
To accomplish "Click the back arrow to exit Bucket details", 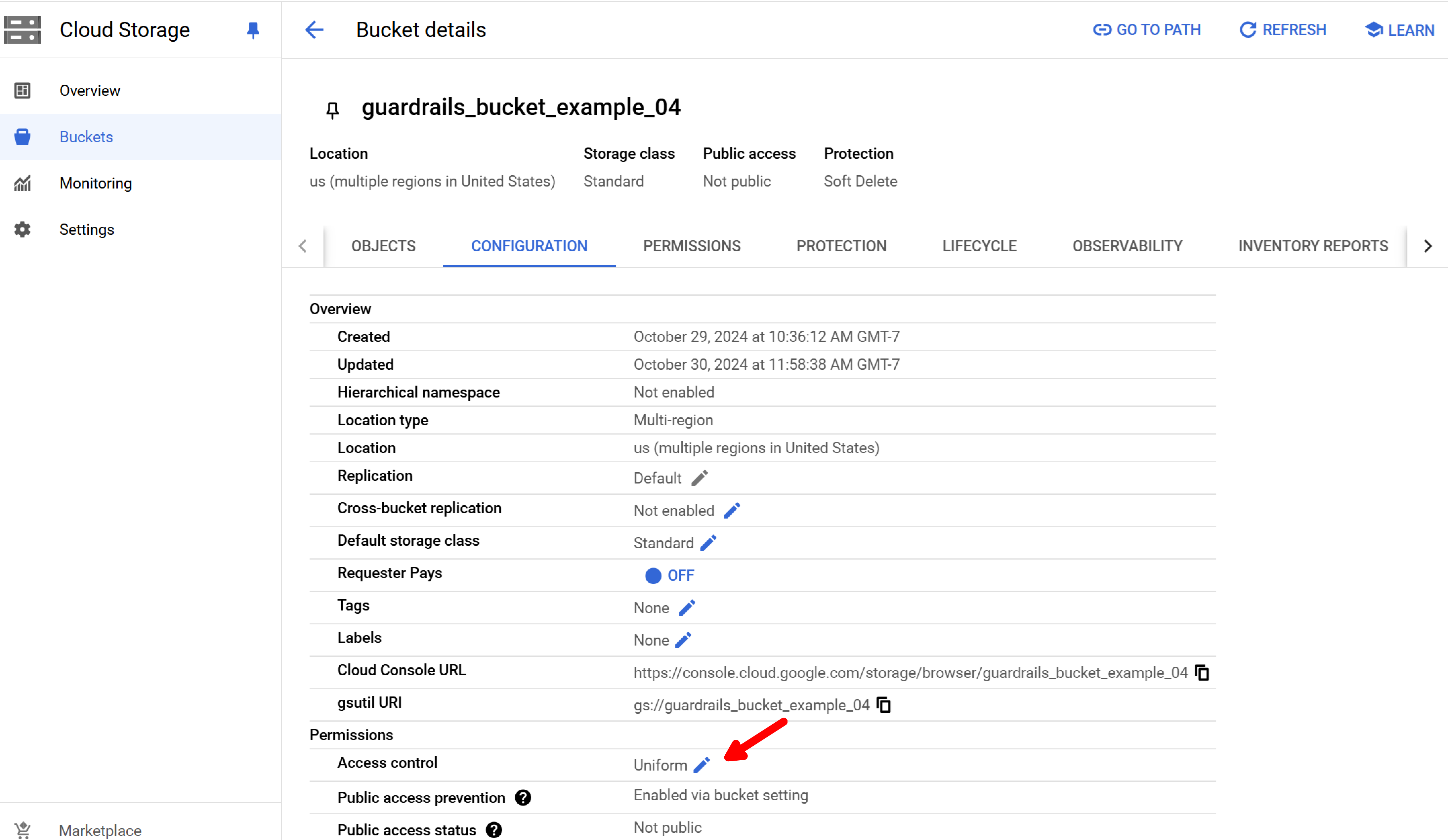I will click(314, 30).
